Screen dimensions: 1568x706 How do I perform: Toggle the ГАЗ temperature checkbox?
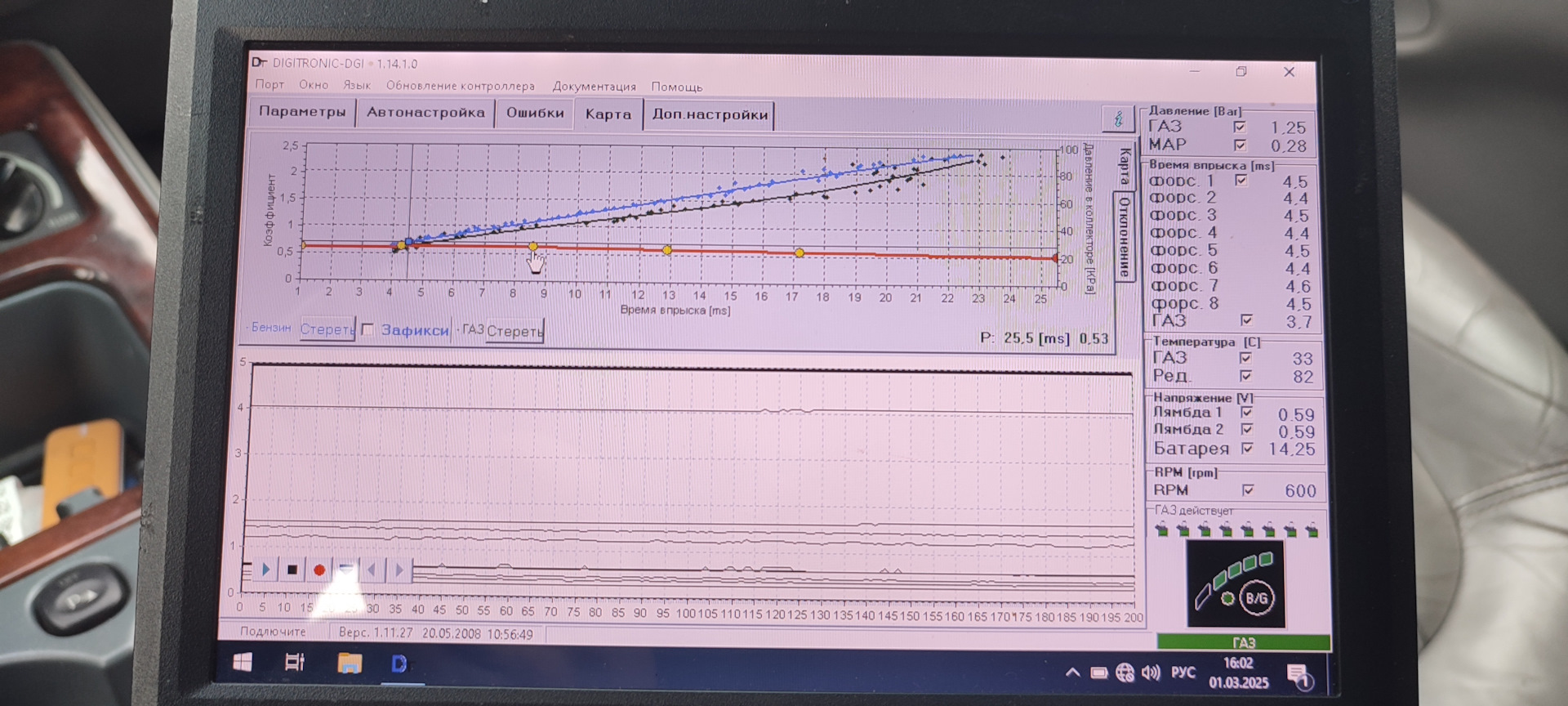coord(1245,358)
